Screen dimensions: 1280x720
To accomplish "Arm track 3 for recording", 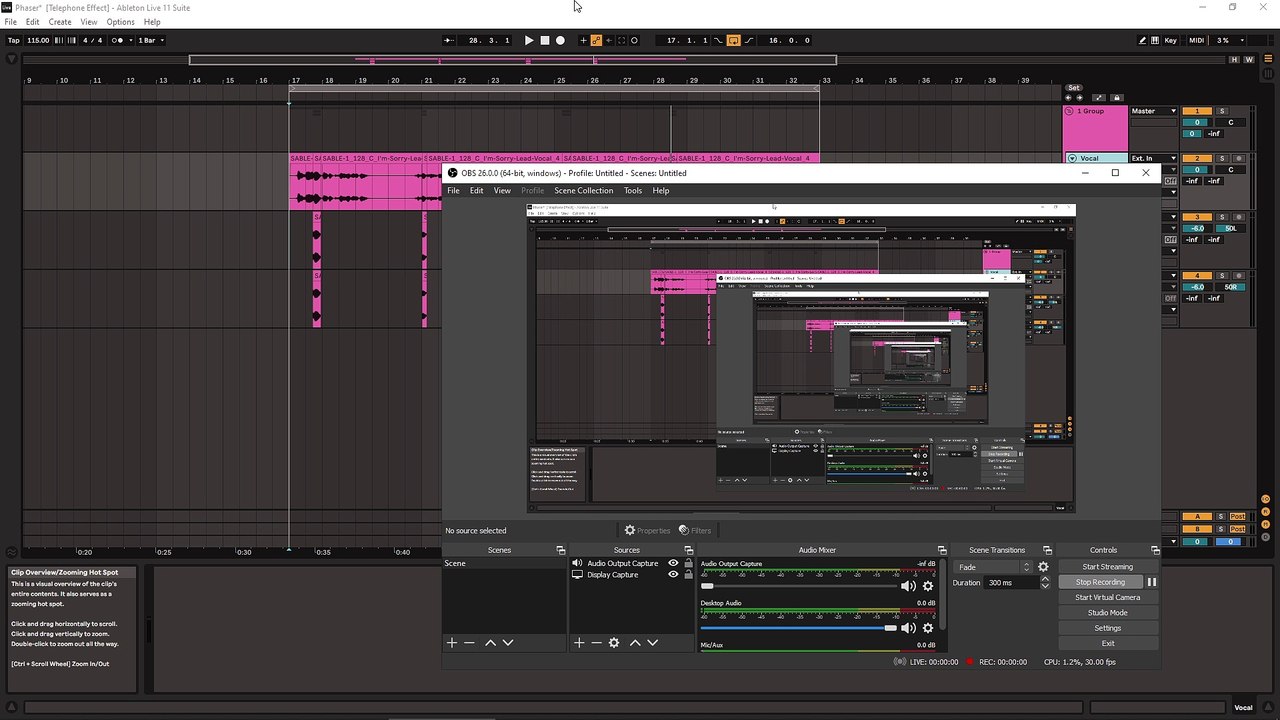I will (x=1238, y=217).
